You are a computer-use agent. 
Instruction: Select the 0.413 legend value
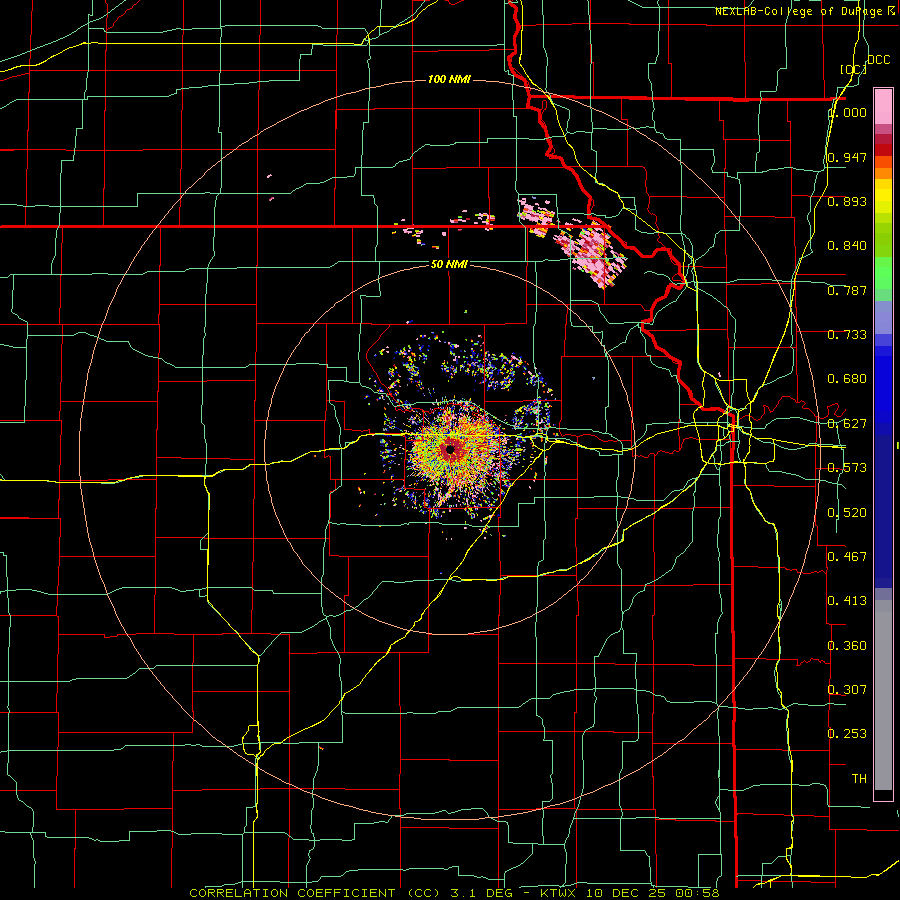click(x=847, y=601)
